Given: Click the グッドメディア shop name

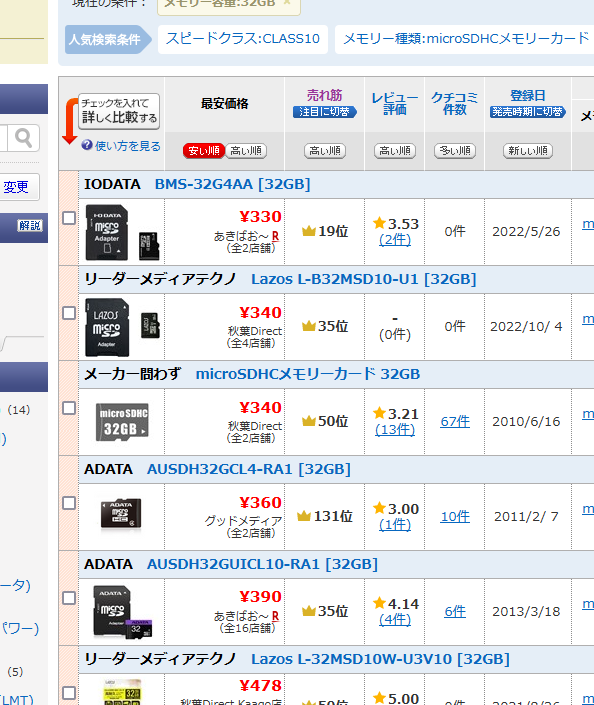Looking at the screenshot, I should [x=243, y=521].
